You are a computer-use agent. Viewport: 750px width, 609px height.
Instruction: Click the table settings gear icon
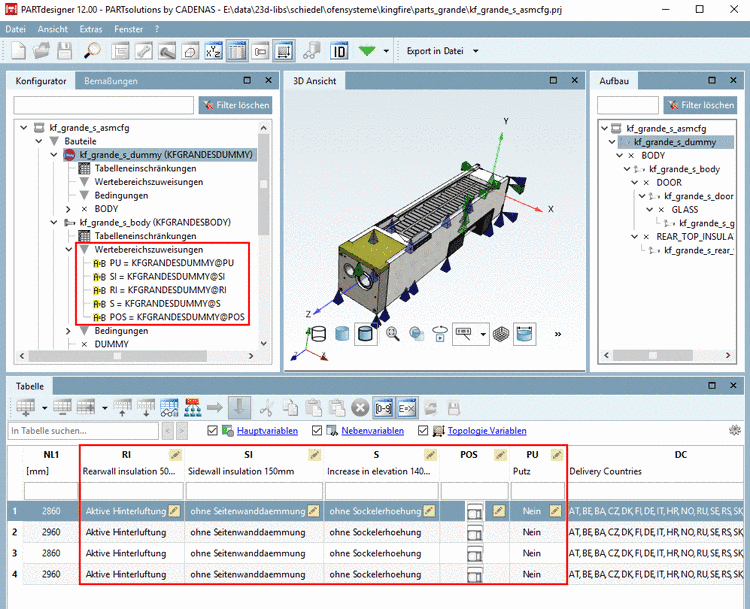coord(735,430)
